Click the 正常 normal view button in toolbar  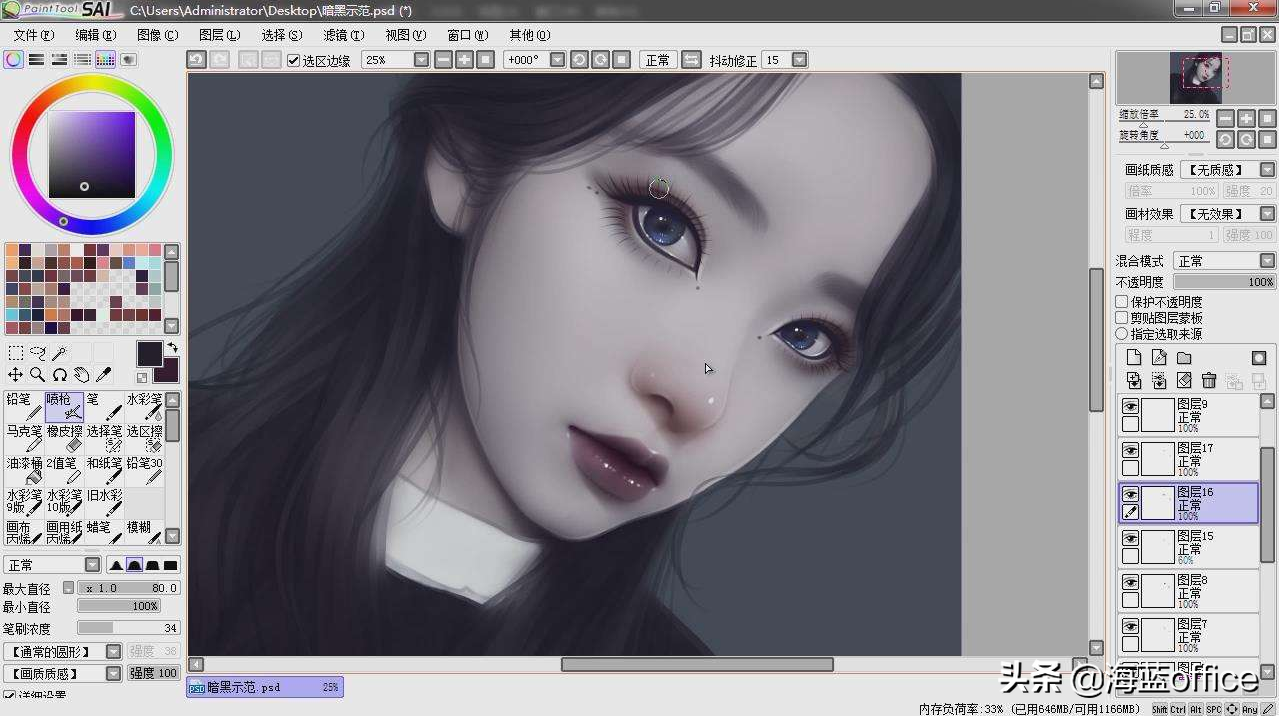[658, 60]
